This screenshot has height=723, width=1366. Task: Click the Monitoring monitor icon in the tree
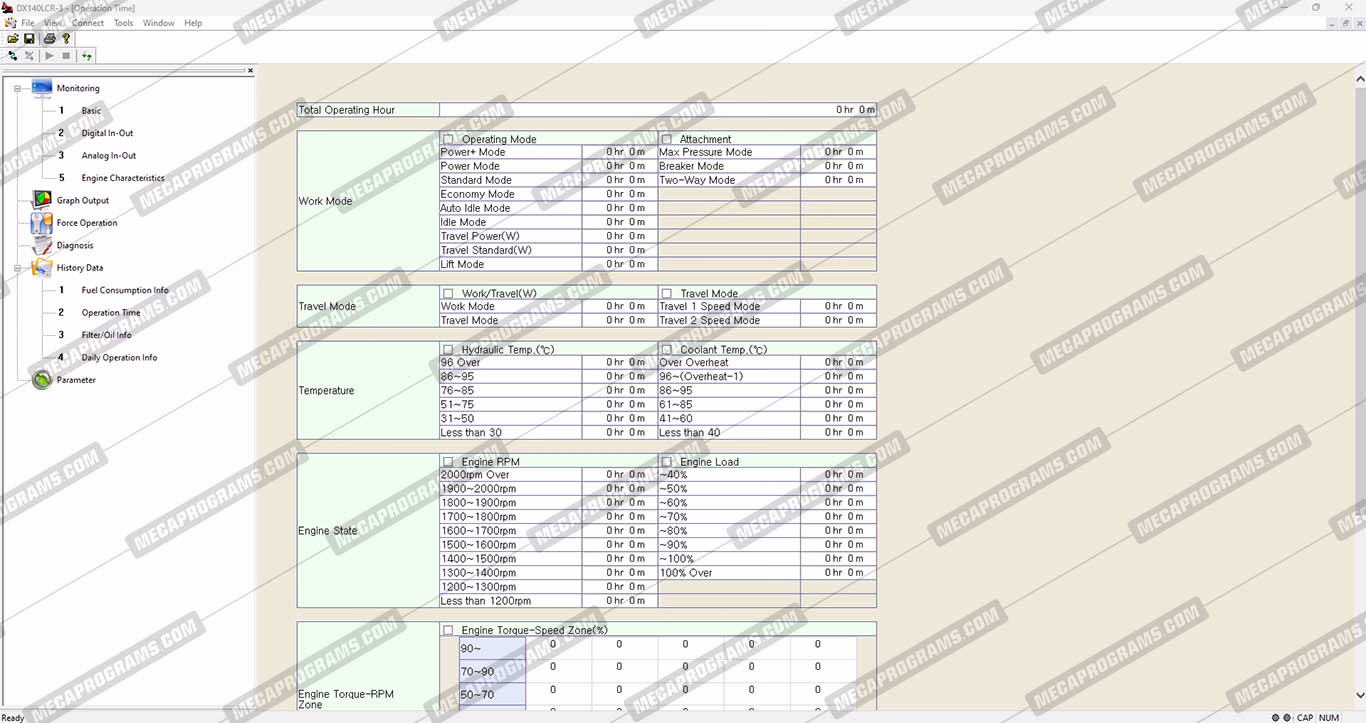tap(42, 88)
